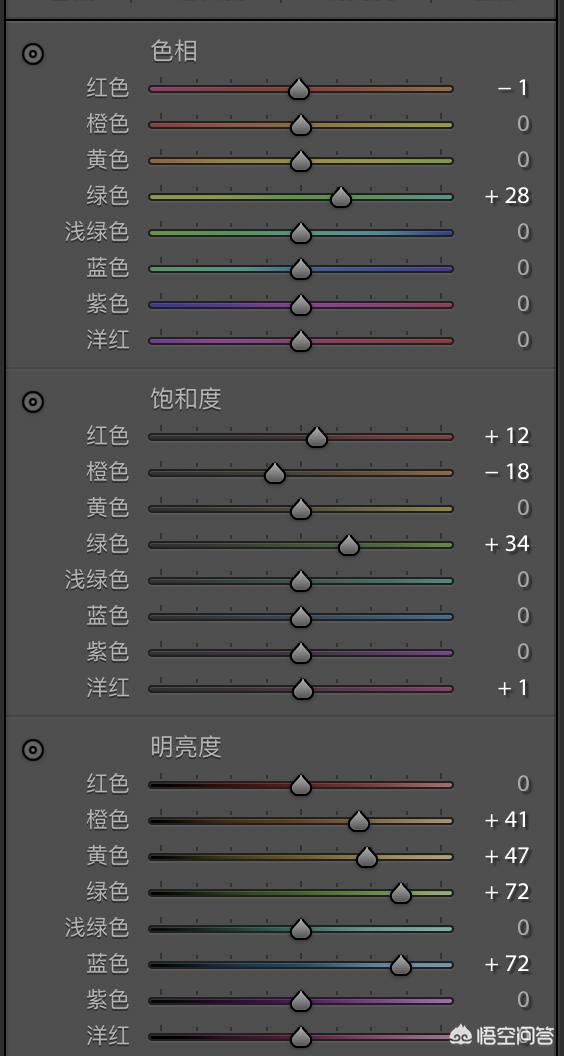Click the 绿色 saturation slider handle
The height and width of the screenshot is (1056, 564).
348,545
